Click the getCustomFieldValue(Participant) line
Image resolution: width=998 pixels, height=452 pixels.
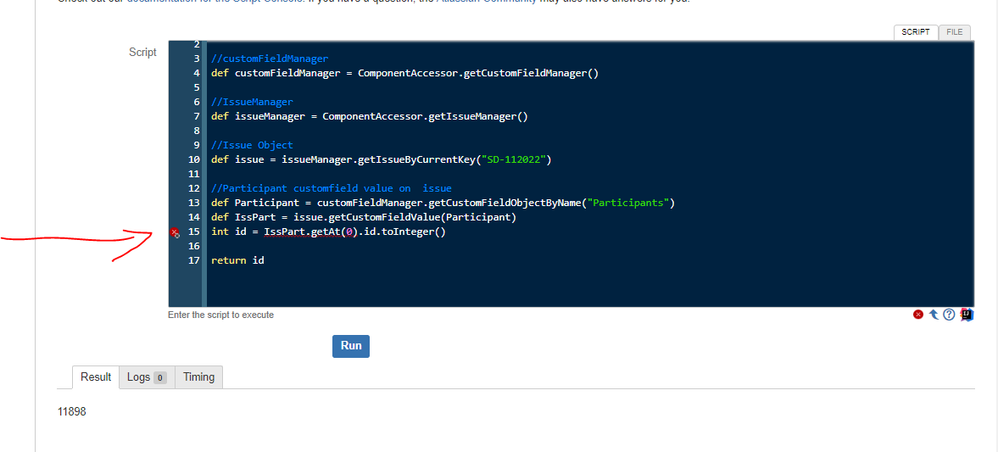coord(363,218)
